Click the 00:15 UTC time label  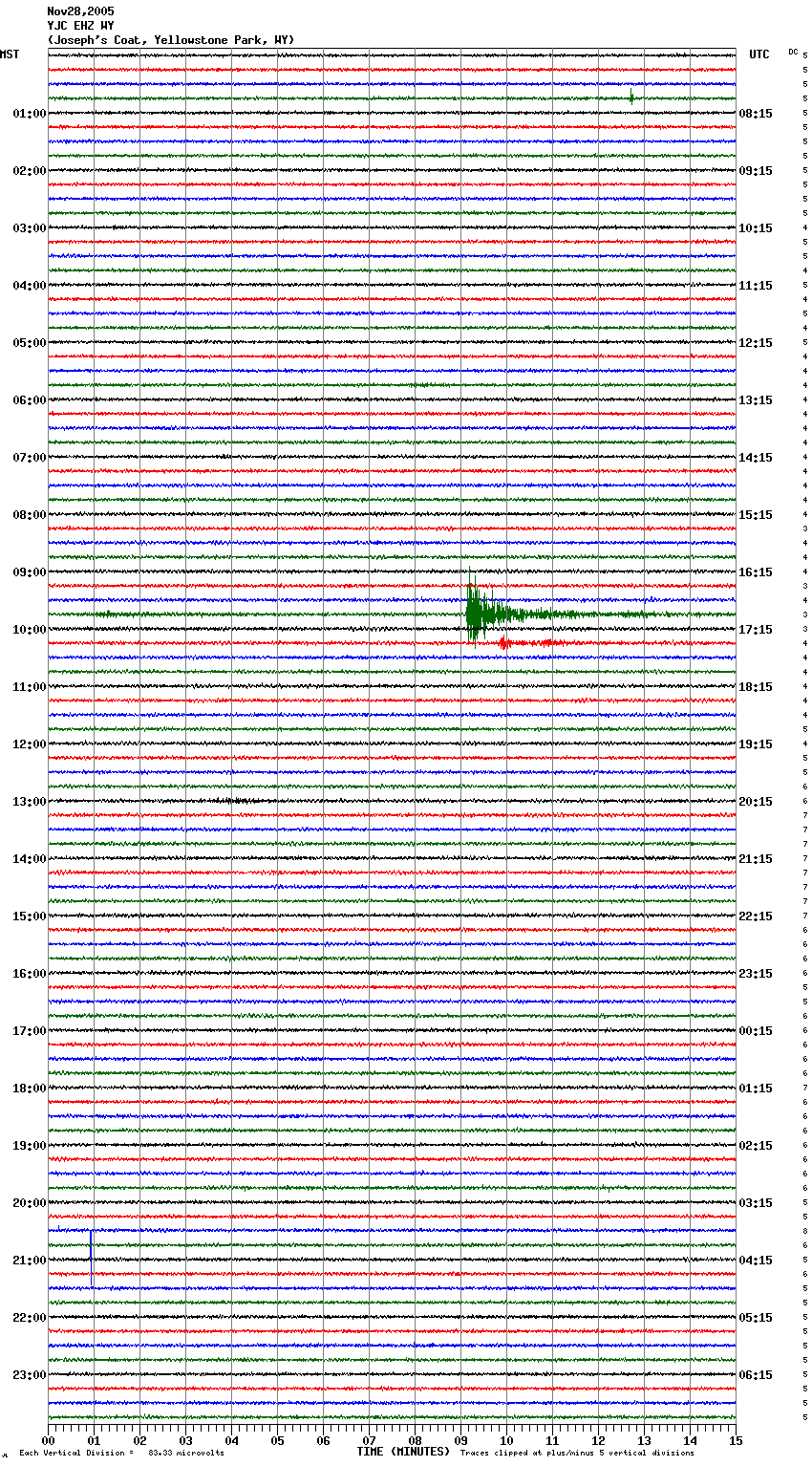coord(756,1031)
